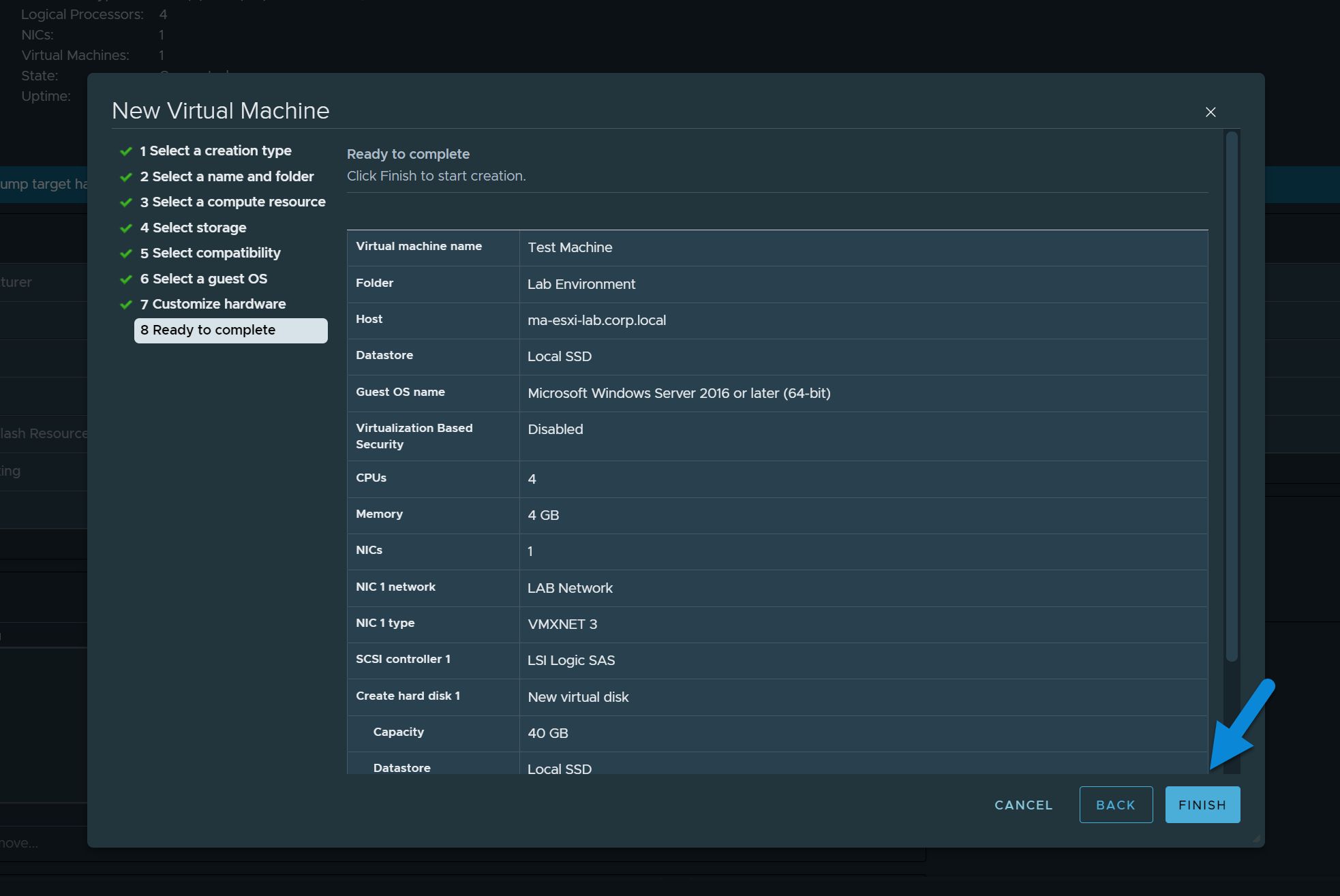Click the New virtual disk value
1340x896 pixels.
(578, 697)
